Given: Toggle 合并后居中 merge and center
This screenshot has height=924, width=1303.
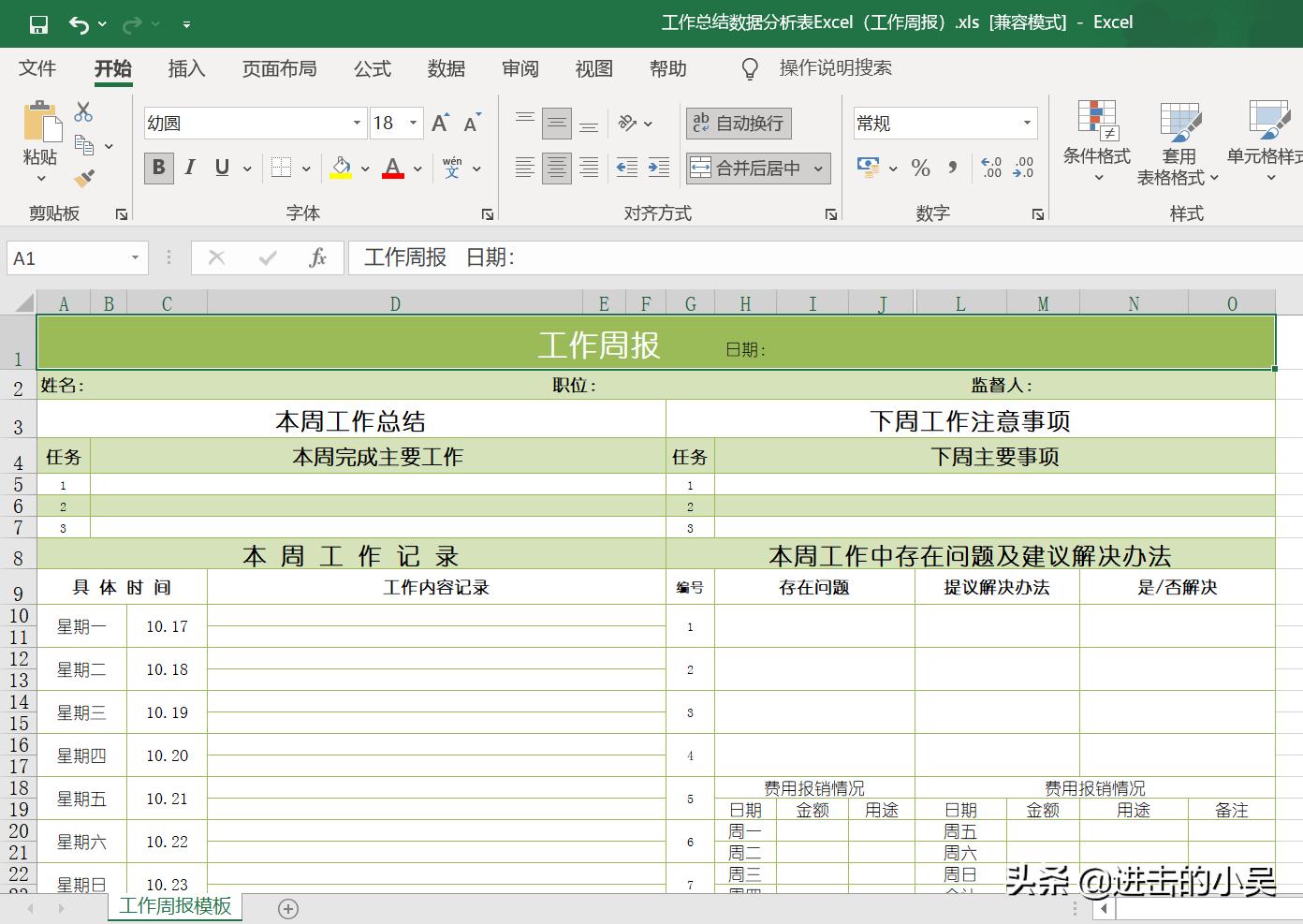Looking at the screenshot, I should click(747, 169).
